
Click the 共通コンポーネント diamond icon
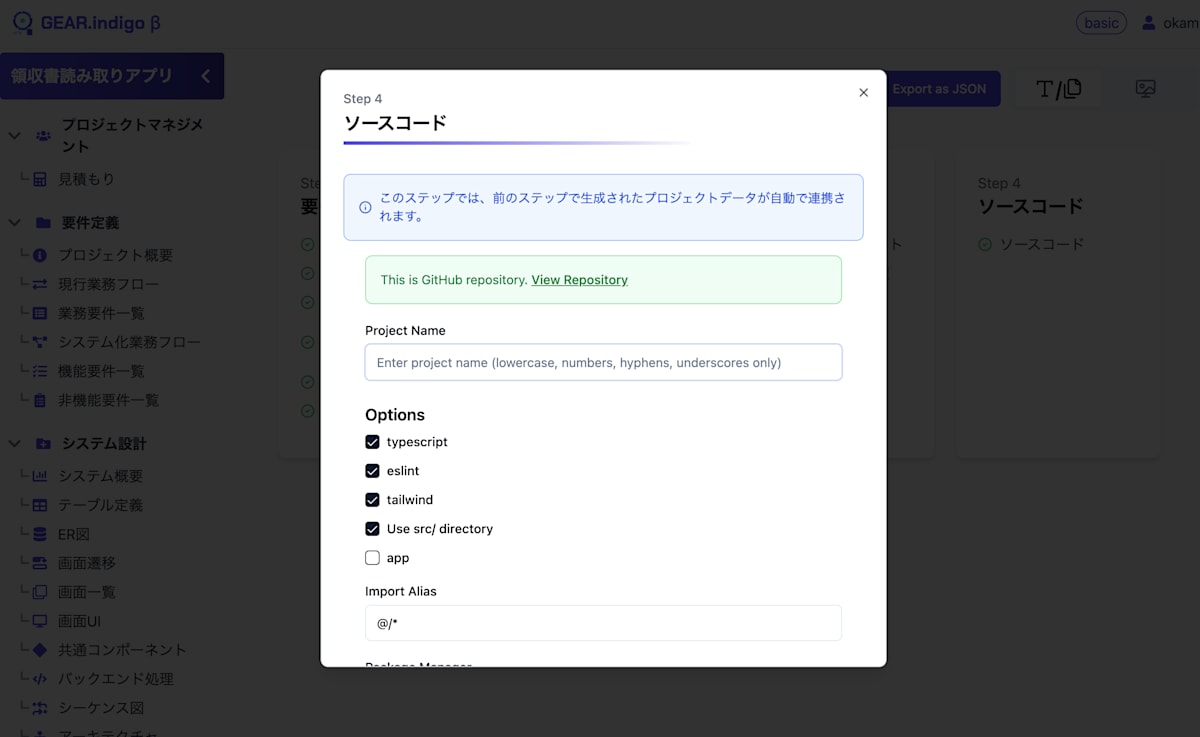pyautogui.click(x=40, y=651)
